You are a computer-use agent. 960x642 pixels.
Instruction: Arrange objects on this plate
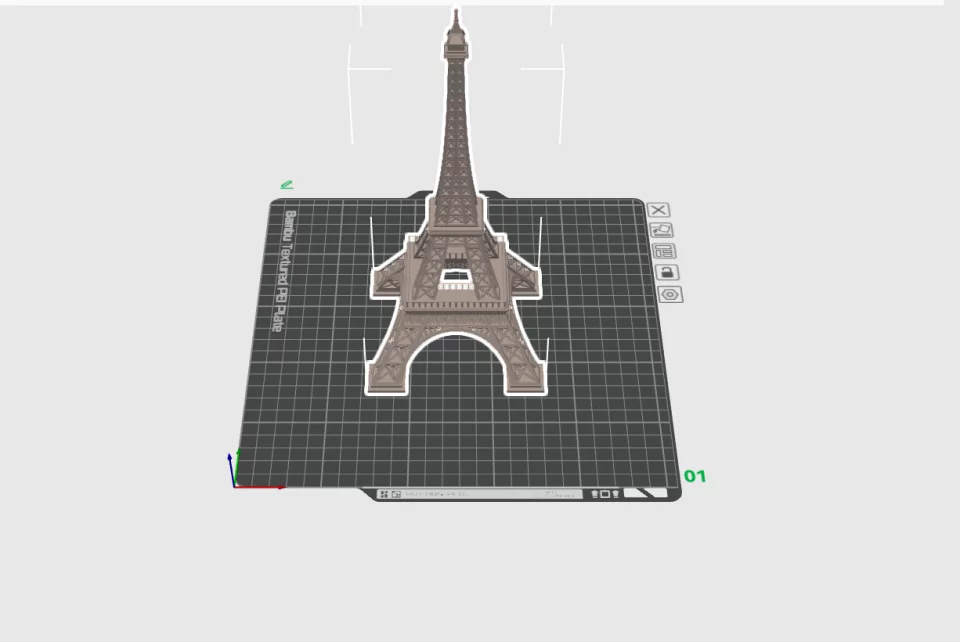click(x=664, y=251)
